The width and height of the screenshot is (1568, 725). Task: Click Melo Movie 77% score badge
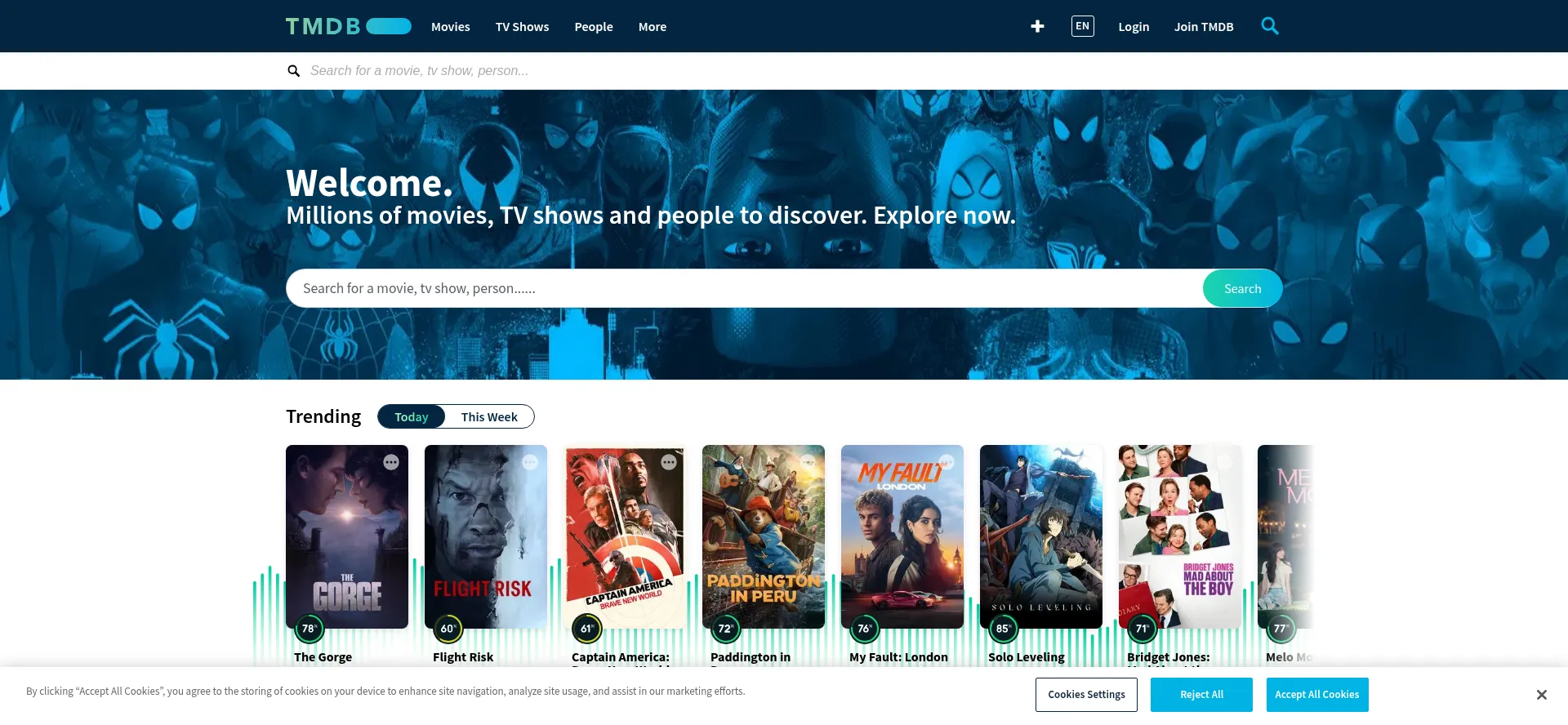pos(1281,629)
